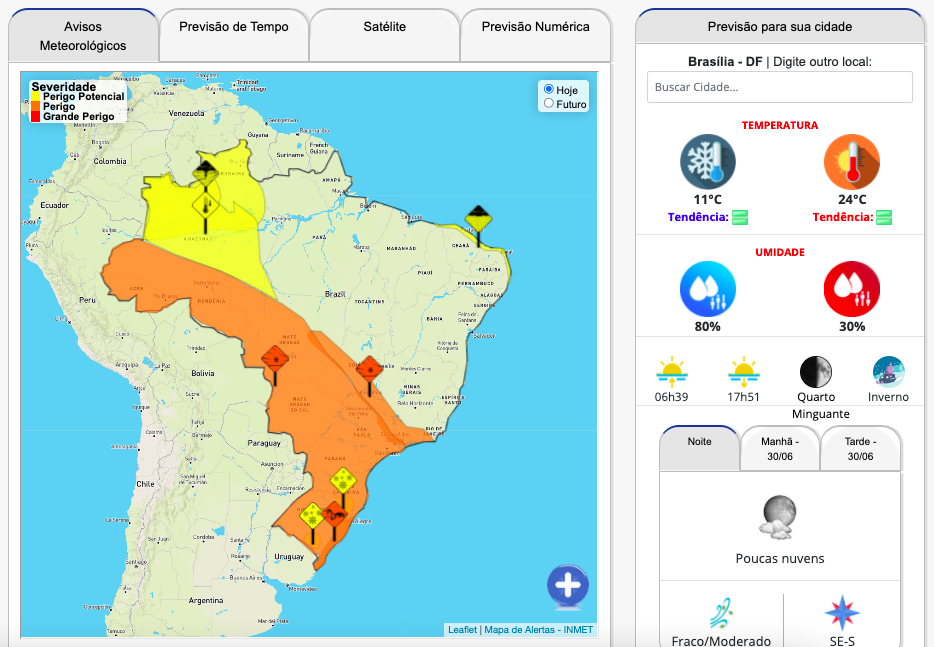Click the red 30% humidity icon
934x647 pixels.
tap(852, 289)
